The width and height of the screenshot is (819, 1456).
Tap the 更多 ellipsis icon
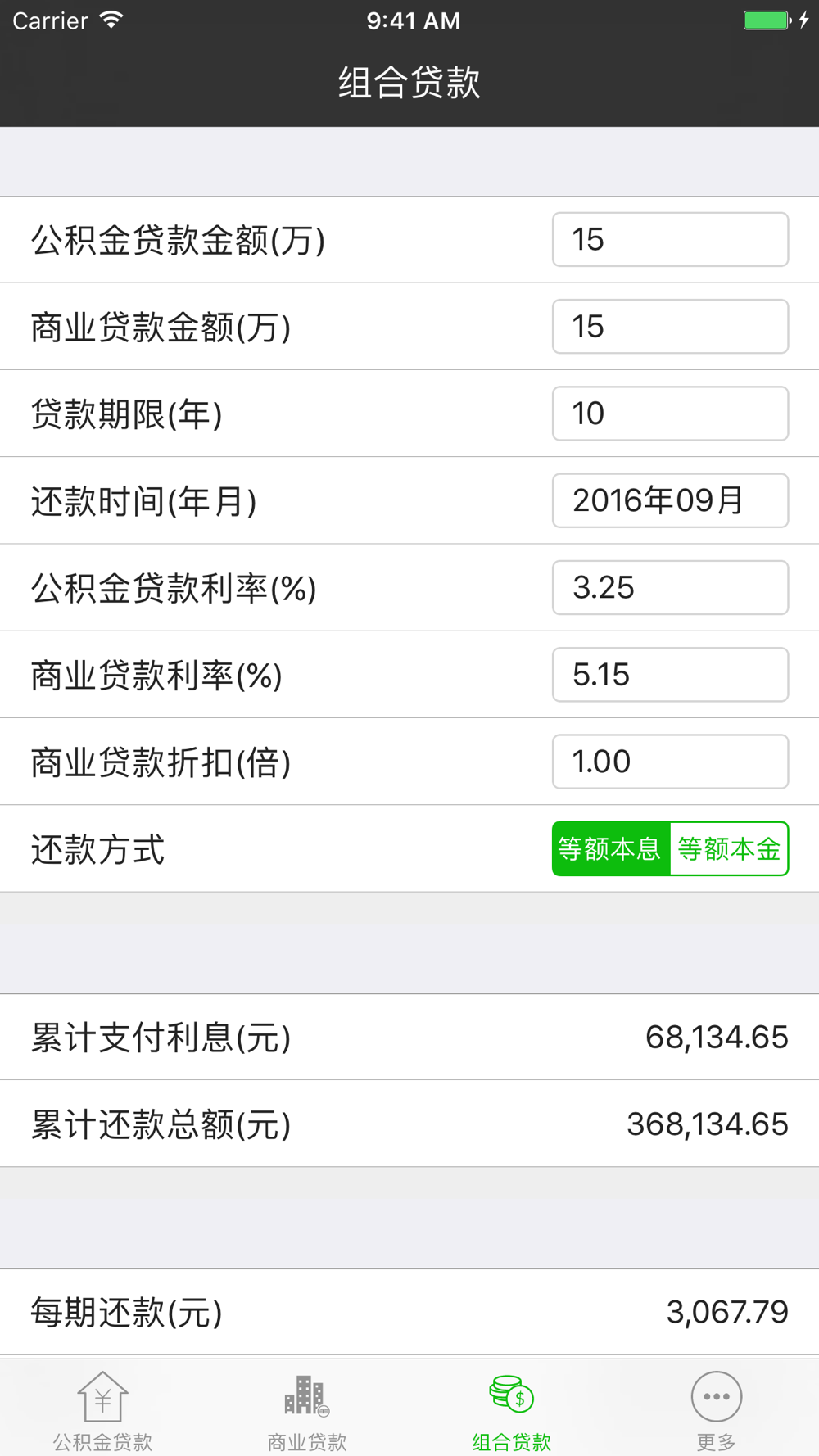tap(717, 1396)
